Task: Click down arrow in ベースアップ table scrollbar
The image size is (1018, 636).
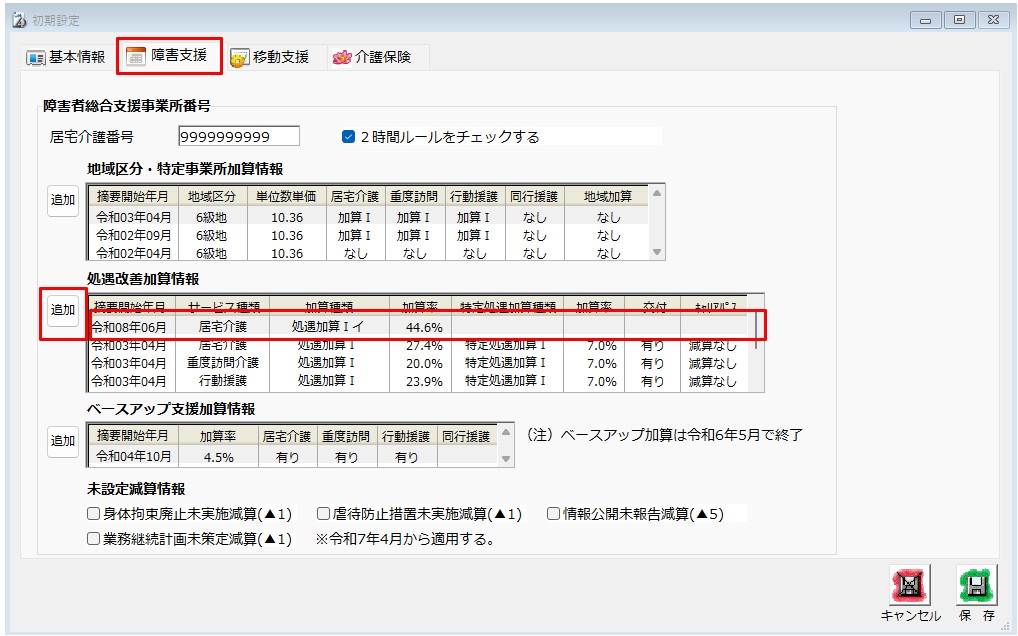Action: [x=506, y=459]
